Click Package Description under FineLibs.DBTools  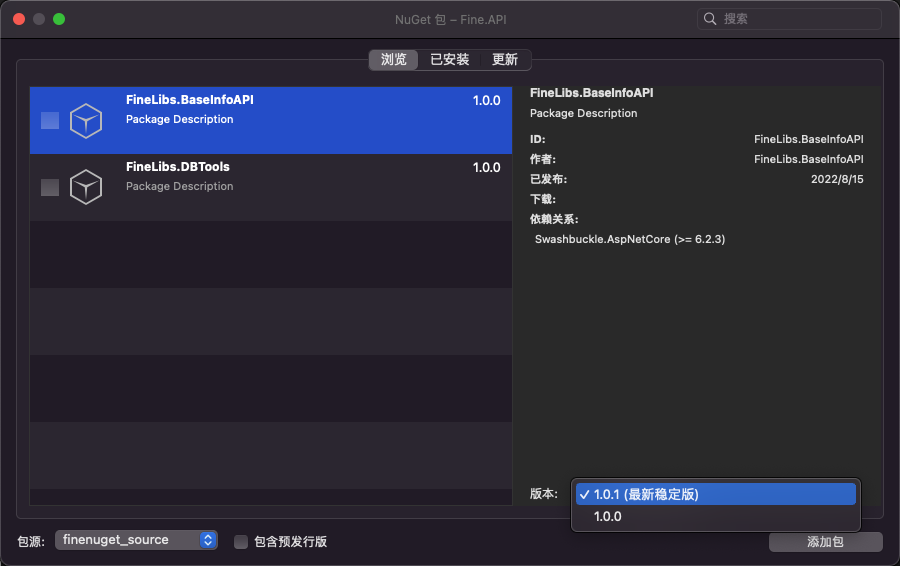tap(180, 187)
